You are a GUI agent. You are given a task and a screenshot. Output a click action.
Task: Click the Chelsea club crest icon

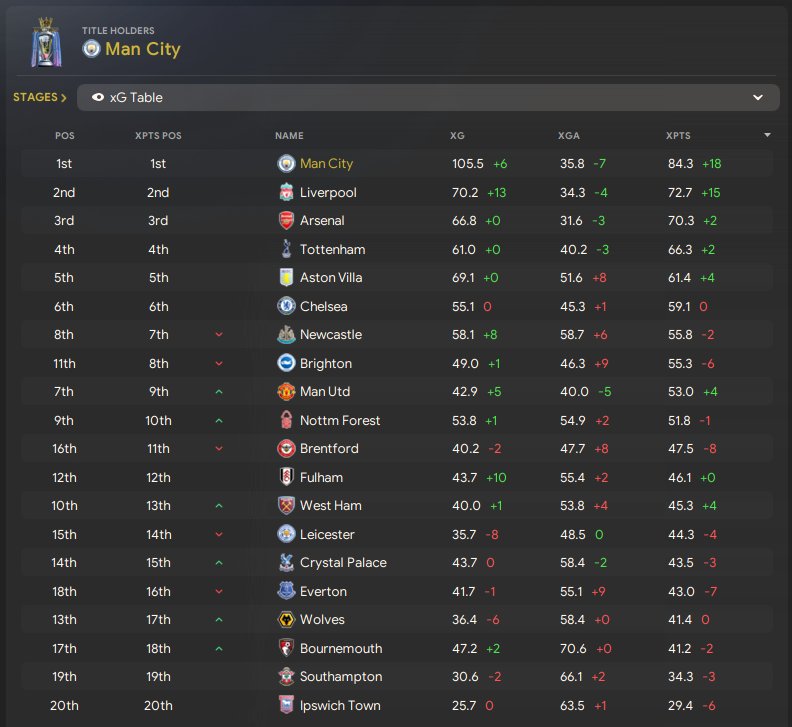click(x=286, y=306)
